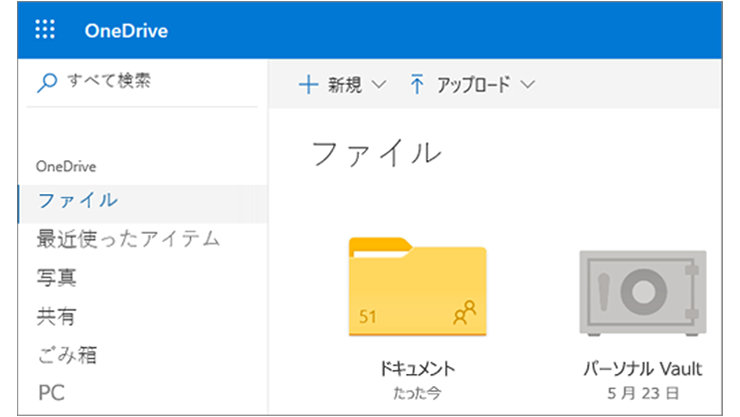The width and height of the screenshot is (740, 417).
Task: Click the 新規 button label
Action: click(345, 85)
